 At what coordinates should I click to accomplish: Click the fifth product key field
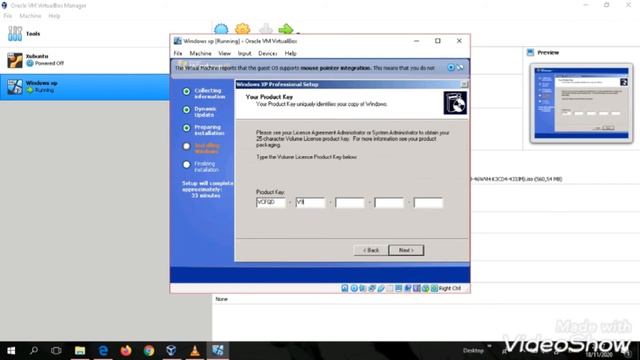[428, 202]
